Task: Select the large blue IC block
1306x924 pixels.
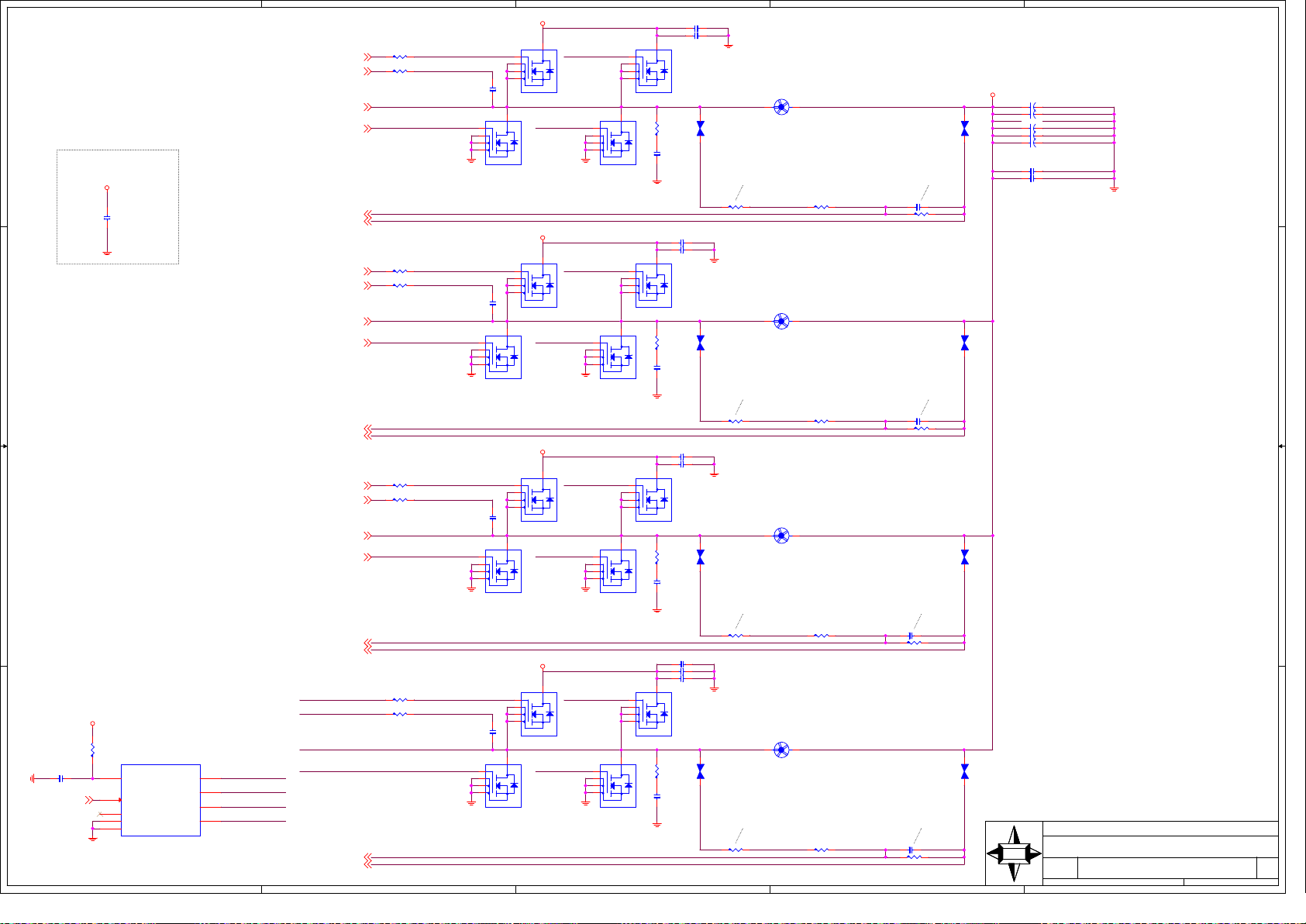Action: (x=160, y=800)
